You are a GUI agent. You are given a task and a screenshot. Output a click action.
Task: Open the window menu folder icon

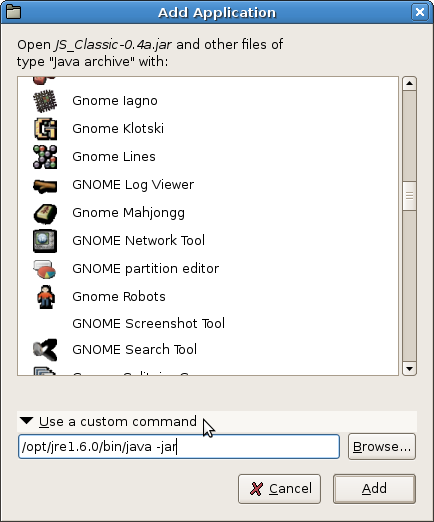(14, 12)
